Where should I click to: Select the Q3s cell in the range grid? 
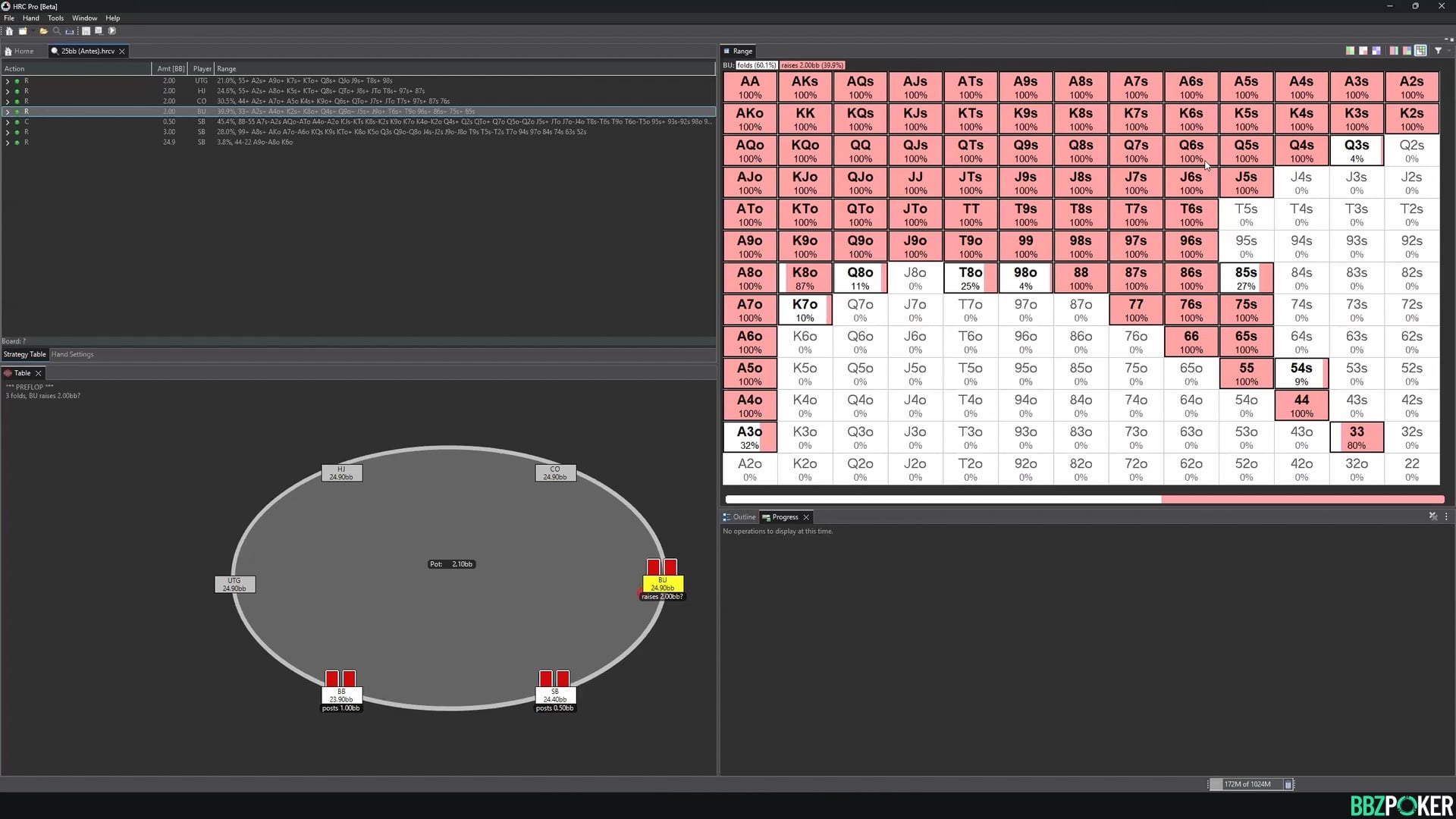[x=1356, y=149]
